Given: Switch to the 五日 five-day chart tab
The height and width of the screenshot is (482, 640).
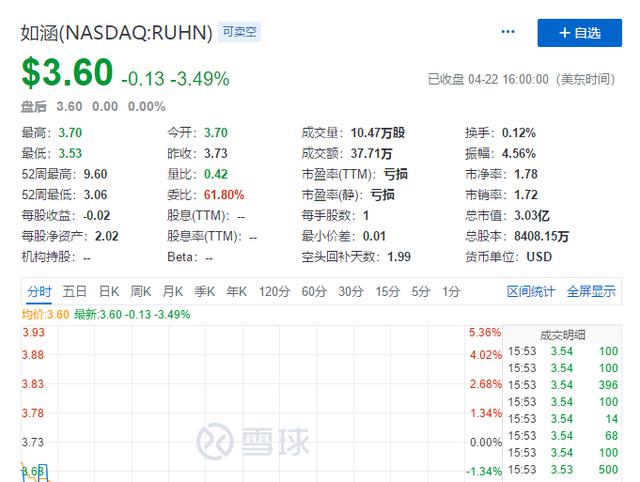Looking at the screenshot, I should (74, 291).
